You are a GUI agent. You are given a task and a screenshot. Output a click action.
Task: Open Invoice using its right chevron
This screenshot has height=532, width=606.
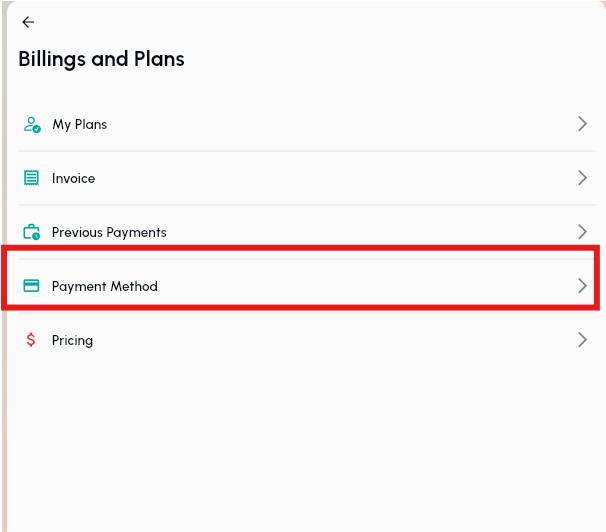coord(582,178)
